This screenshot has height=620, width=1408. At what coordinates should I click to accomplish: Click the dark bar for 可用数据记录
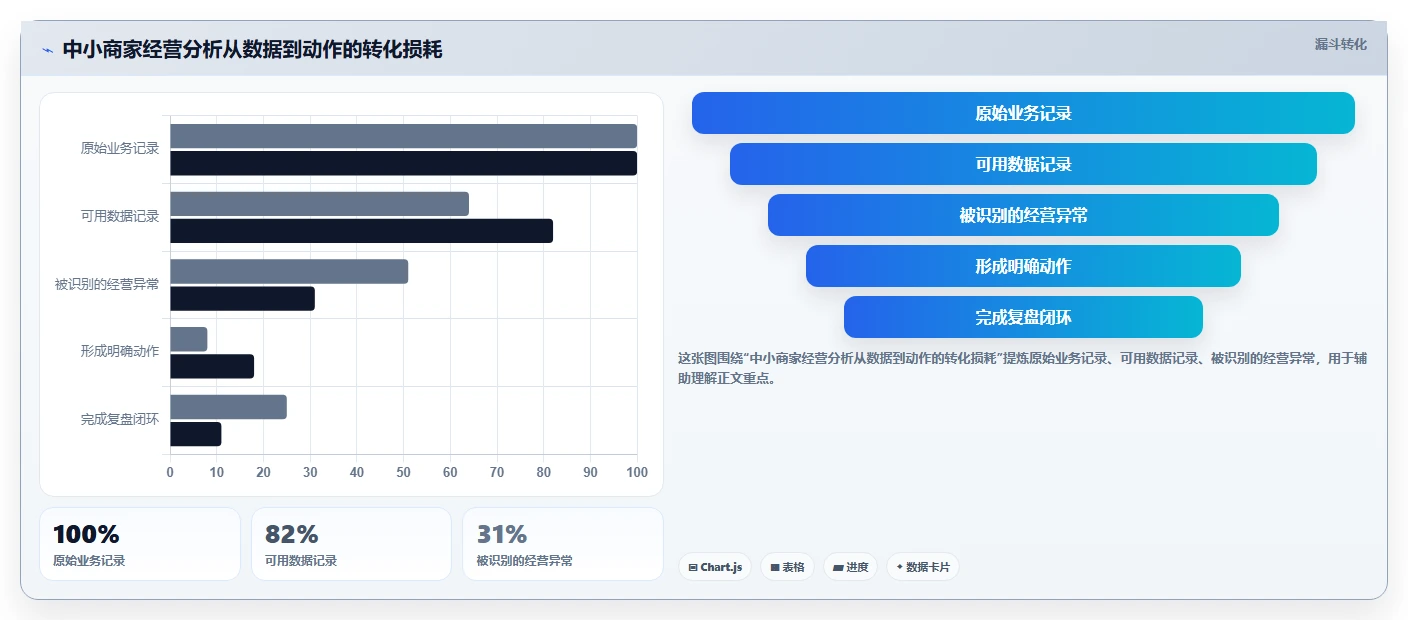[x=361, y=231]
